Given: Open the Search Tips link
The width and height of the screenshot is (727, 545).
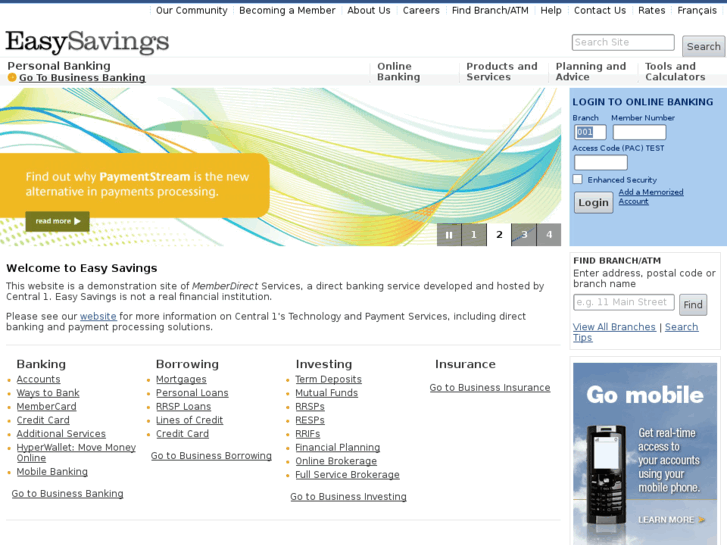Looking at the screenshot, I should tap(636, 332).
